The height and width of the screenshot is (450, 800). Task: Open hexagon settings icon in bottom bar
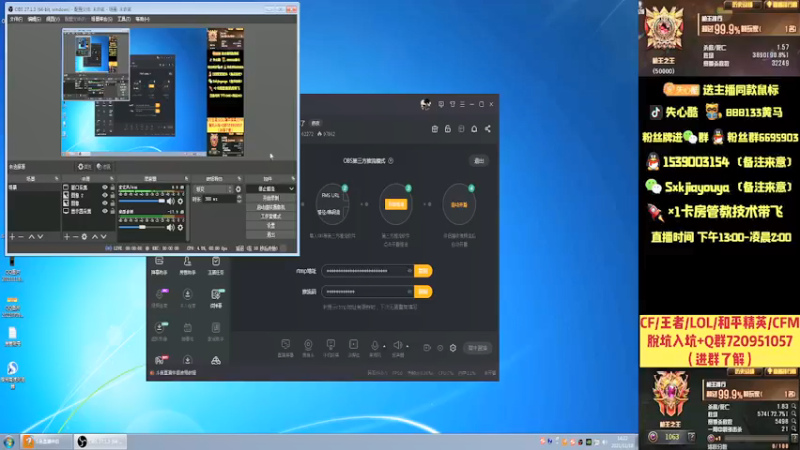(453, 348)
